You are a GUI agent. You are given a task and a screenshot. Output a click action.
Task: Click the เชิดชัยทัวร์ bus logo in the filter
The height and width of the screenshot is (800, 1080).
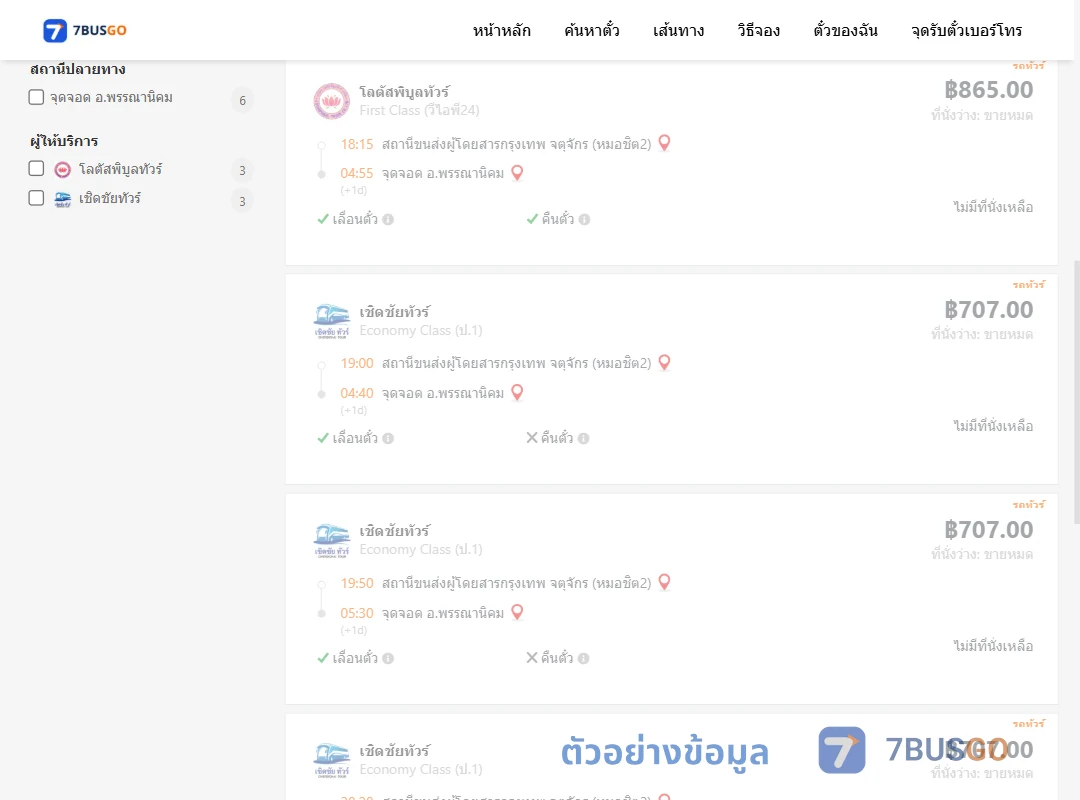click(x=63, y=200)
